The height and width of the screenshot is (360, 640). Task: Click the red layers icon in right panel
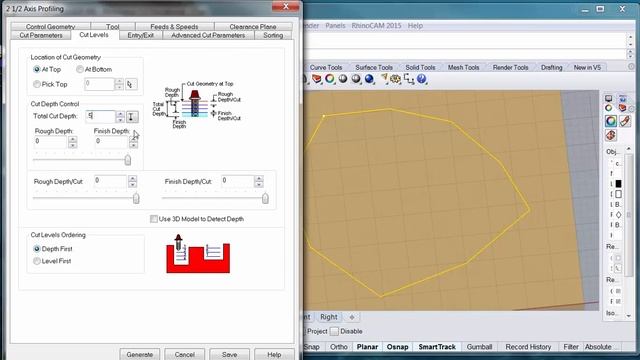coord(622,108)
